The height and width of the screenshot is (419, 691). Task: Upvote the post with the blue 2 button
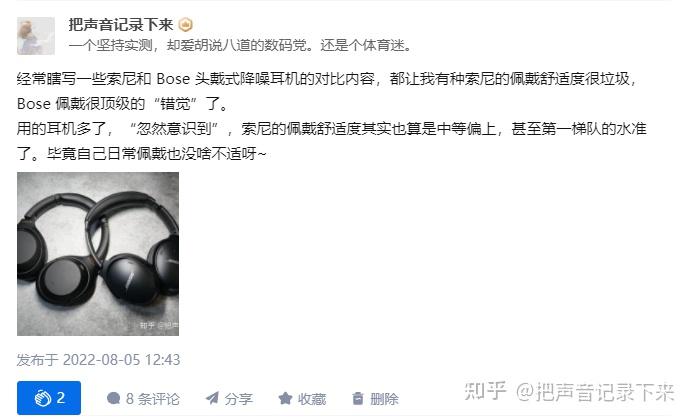49,398
